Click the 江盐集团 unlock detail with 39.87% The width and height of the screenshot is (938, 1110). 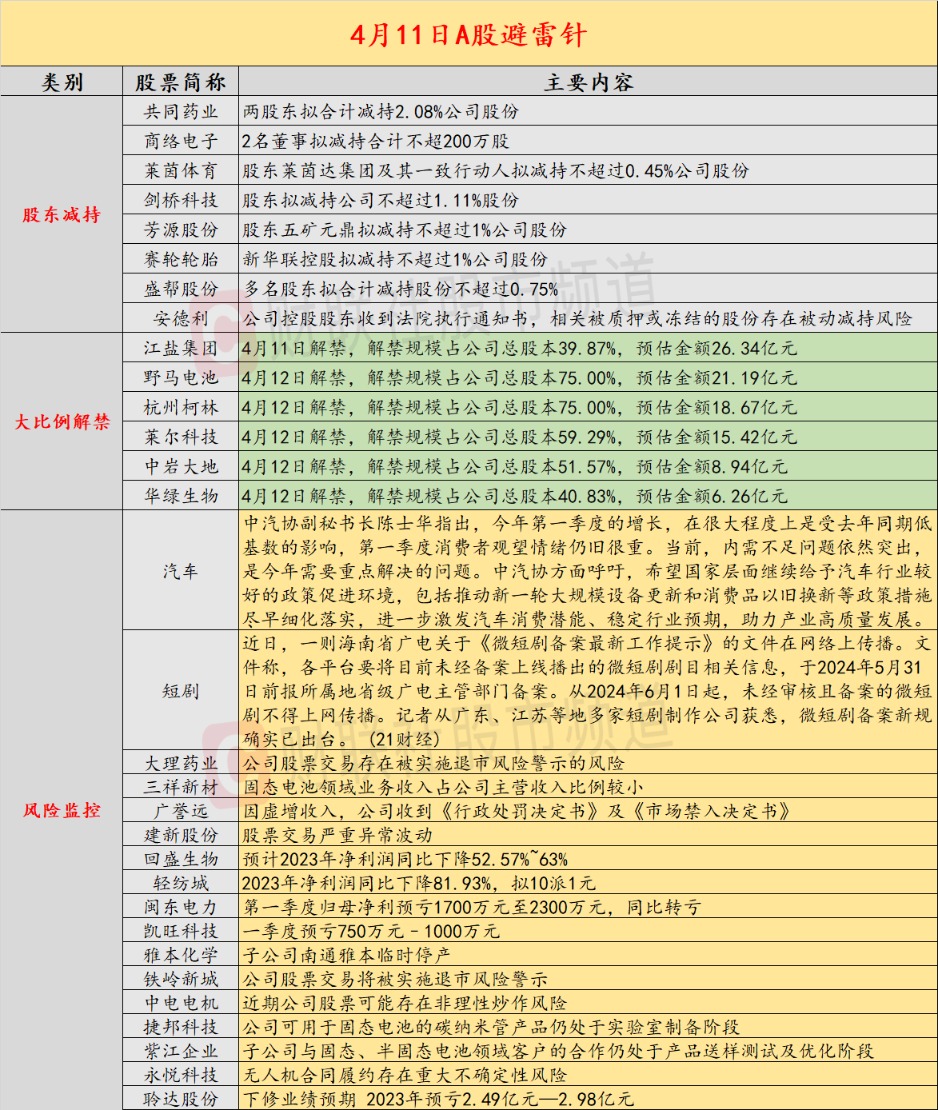point(519,348)
